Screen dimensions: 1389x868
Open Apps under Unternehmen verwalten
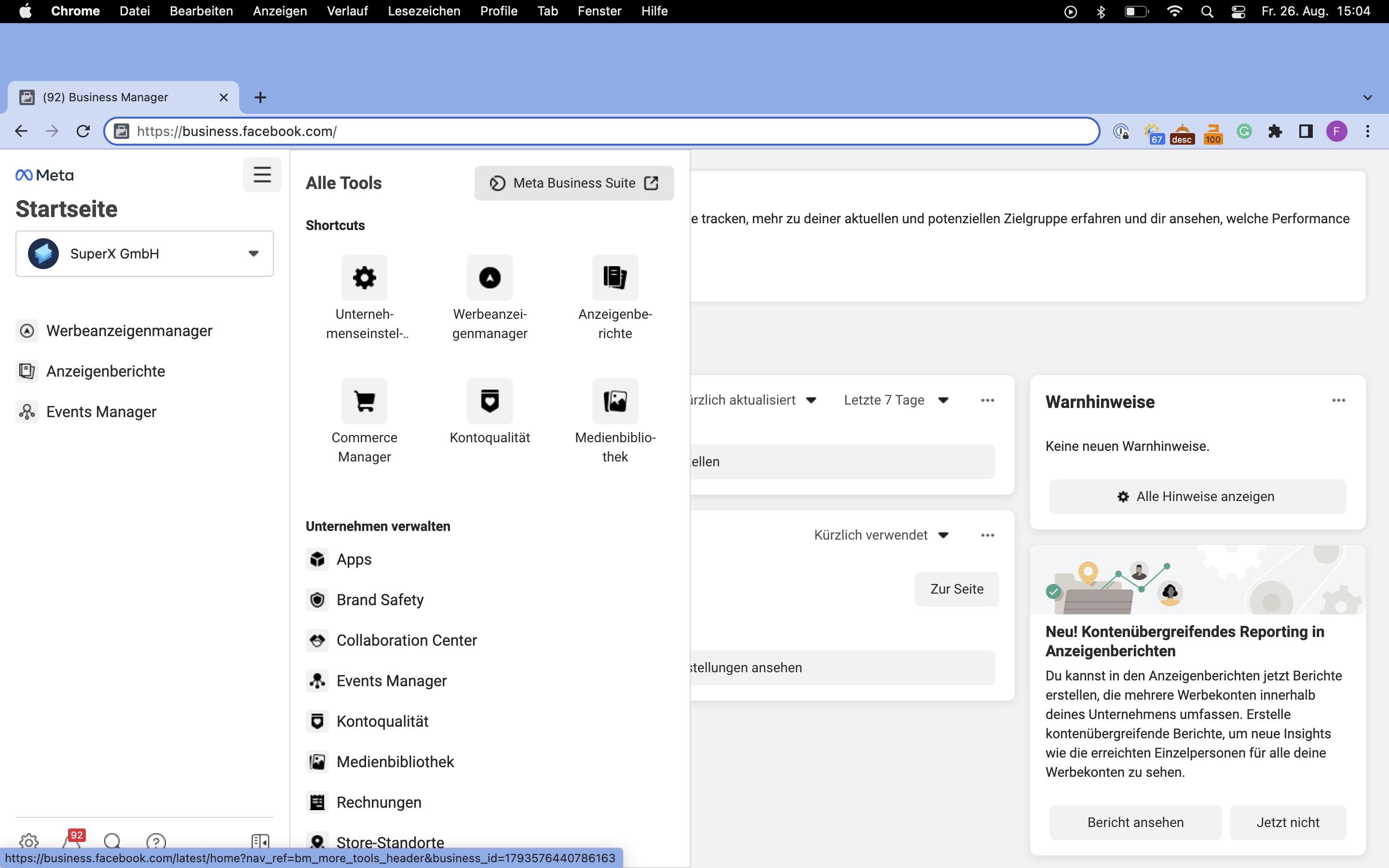pos(339,559)
